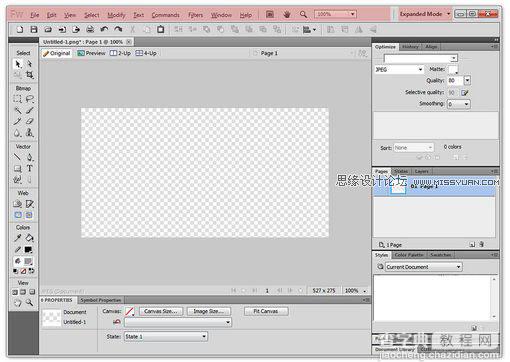510x362 pixels.
Task: Open the File menu
Action: pyautogui.click(x=35, y=15)
